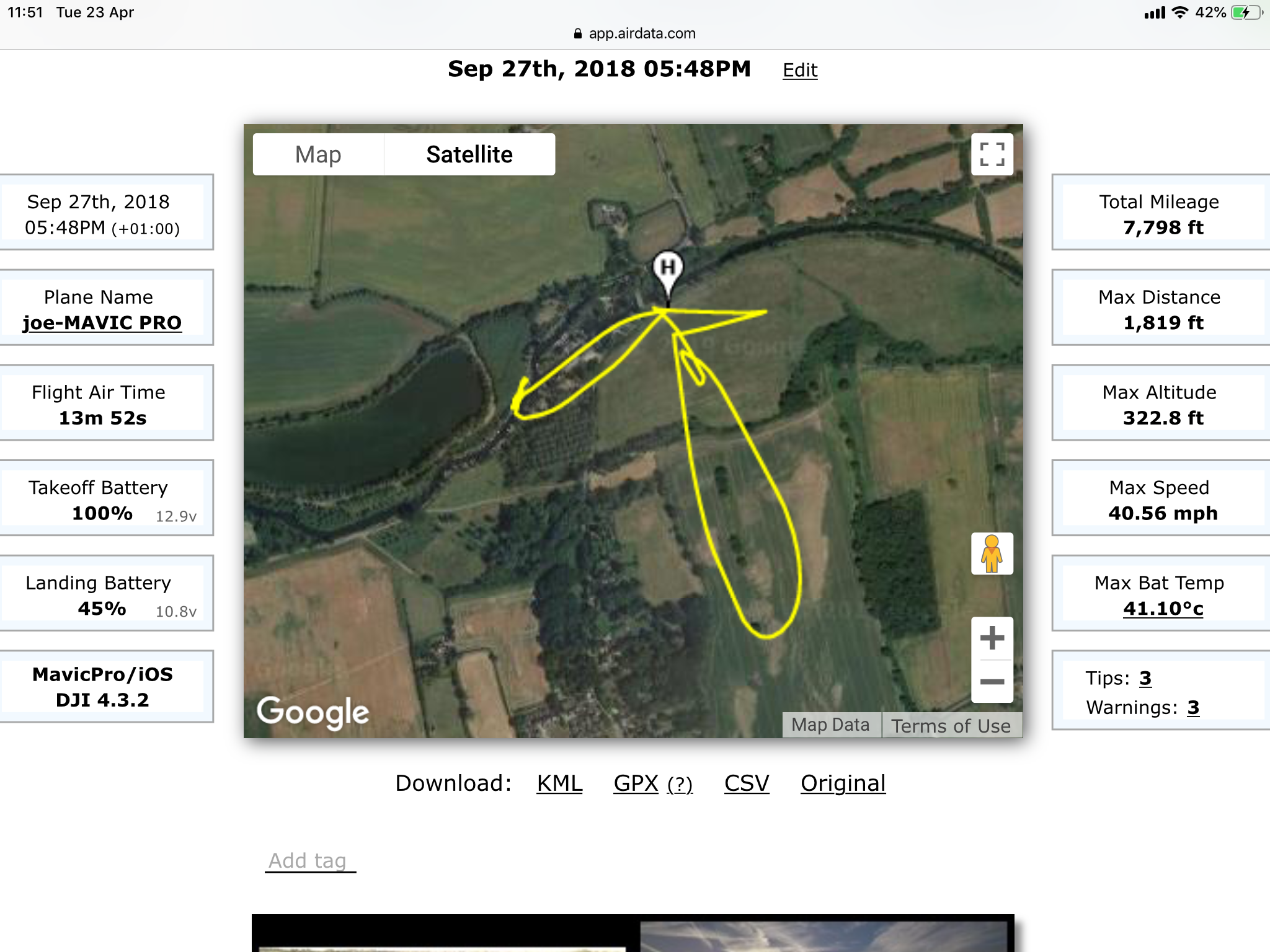Download the Original log file

pyautogui.click(x=843, y=783)
